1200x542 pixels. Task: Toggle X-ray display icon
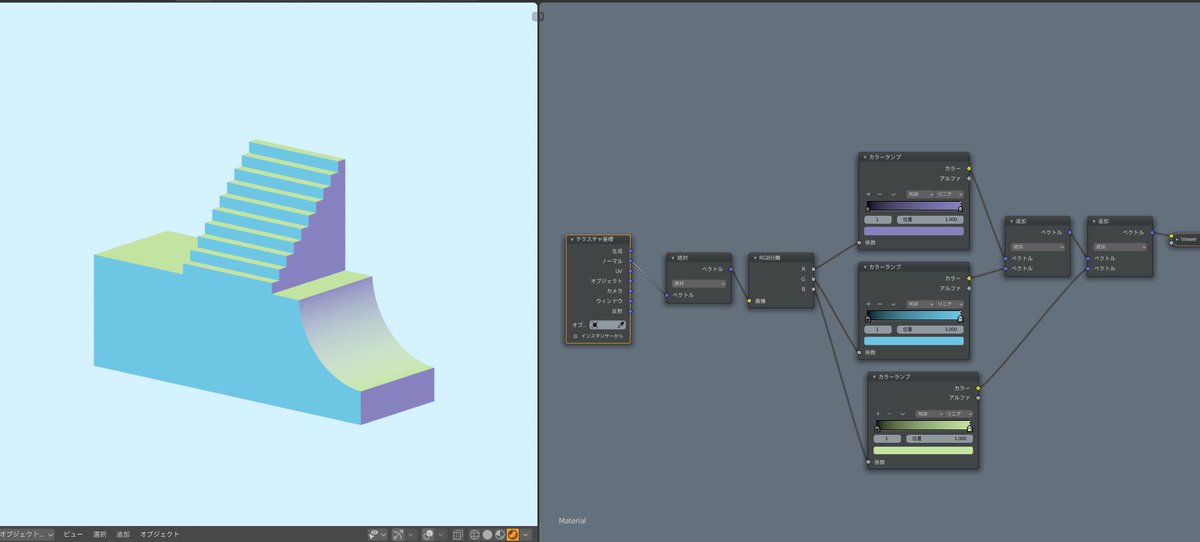coord(458,535)
